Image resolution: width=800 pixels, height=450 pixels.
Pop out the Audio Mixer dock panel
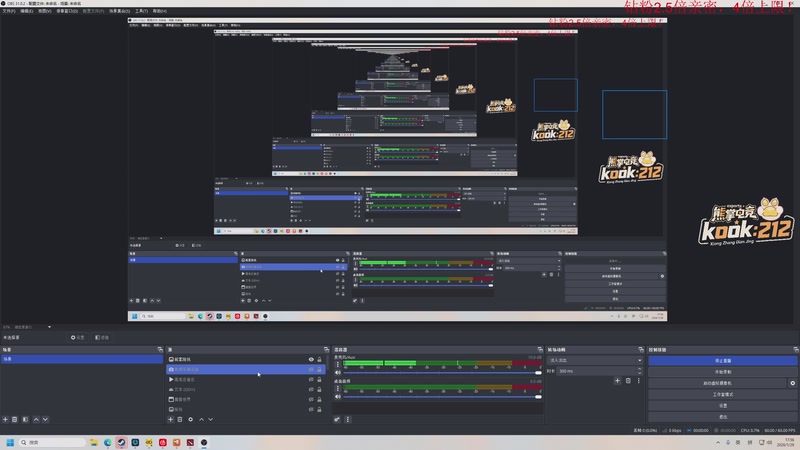point(540,349)
